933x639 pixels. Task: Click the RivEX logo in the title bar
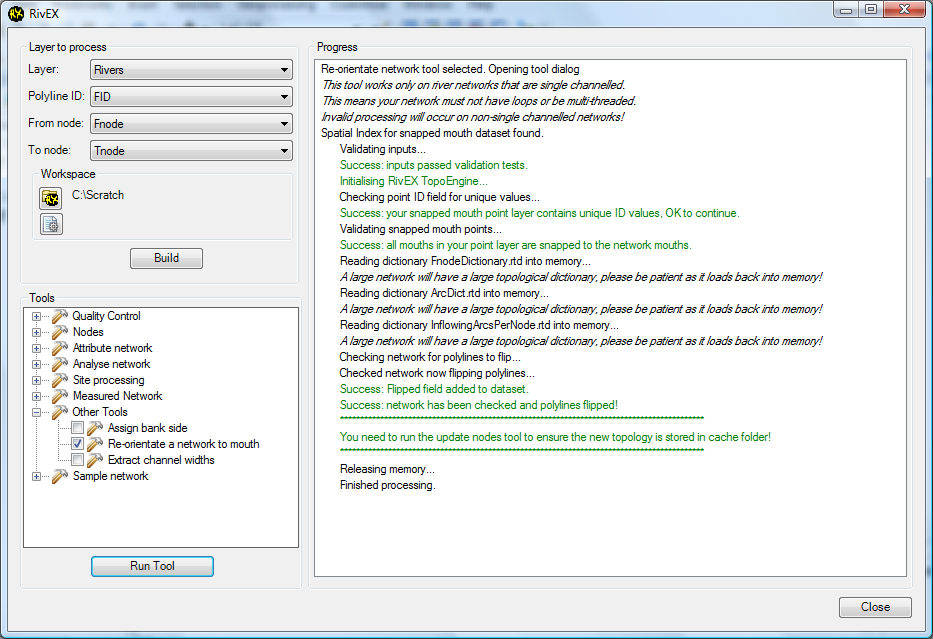tap(16, 13)
